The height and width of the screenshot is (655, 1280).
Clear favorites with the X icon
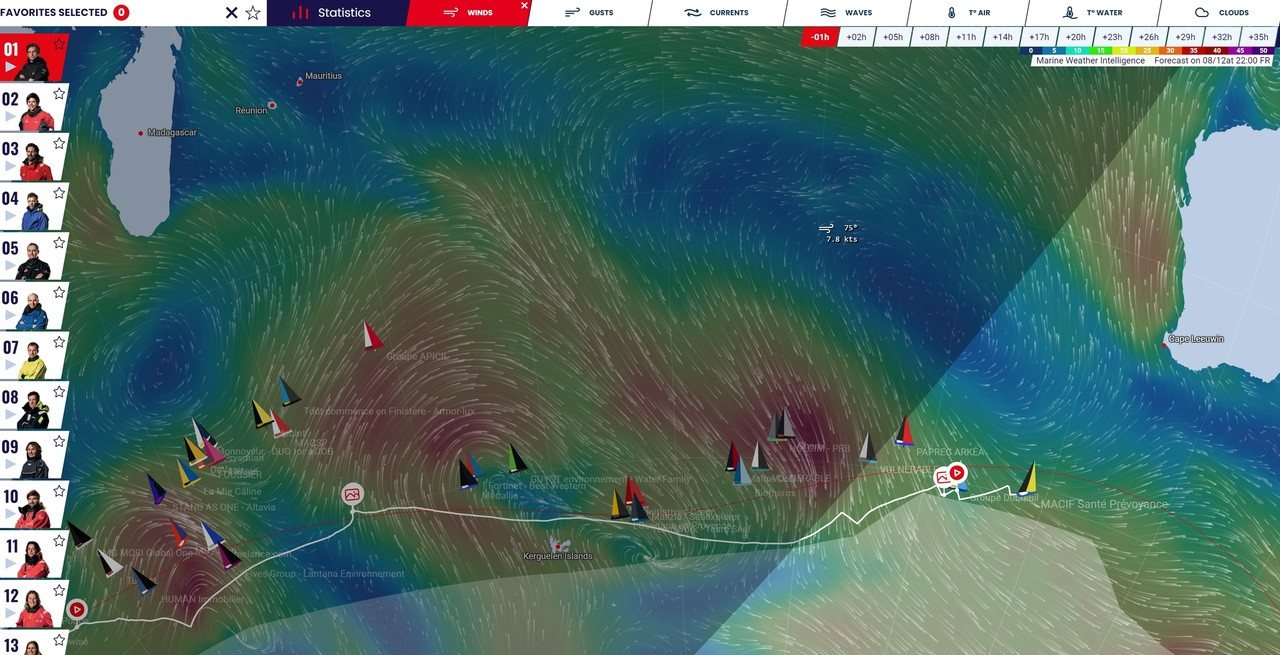[232, 13]
